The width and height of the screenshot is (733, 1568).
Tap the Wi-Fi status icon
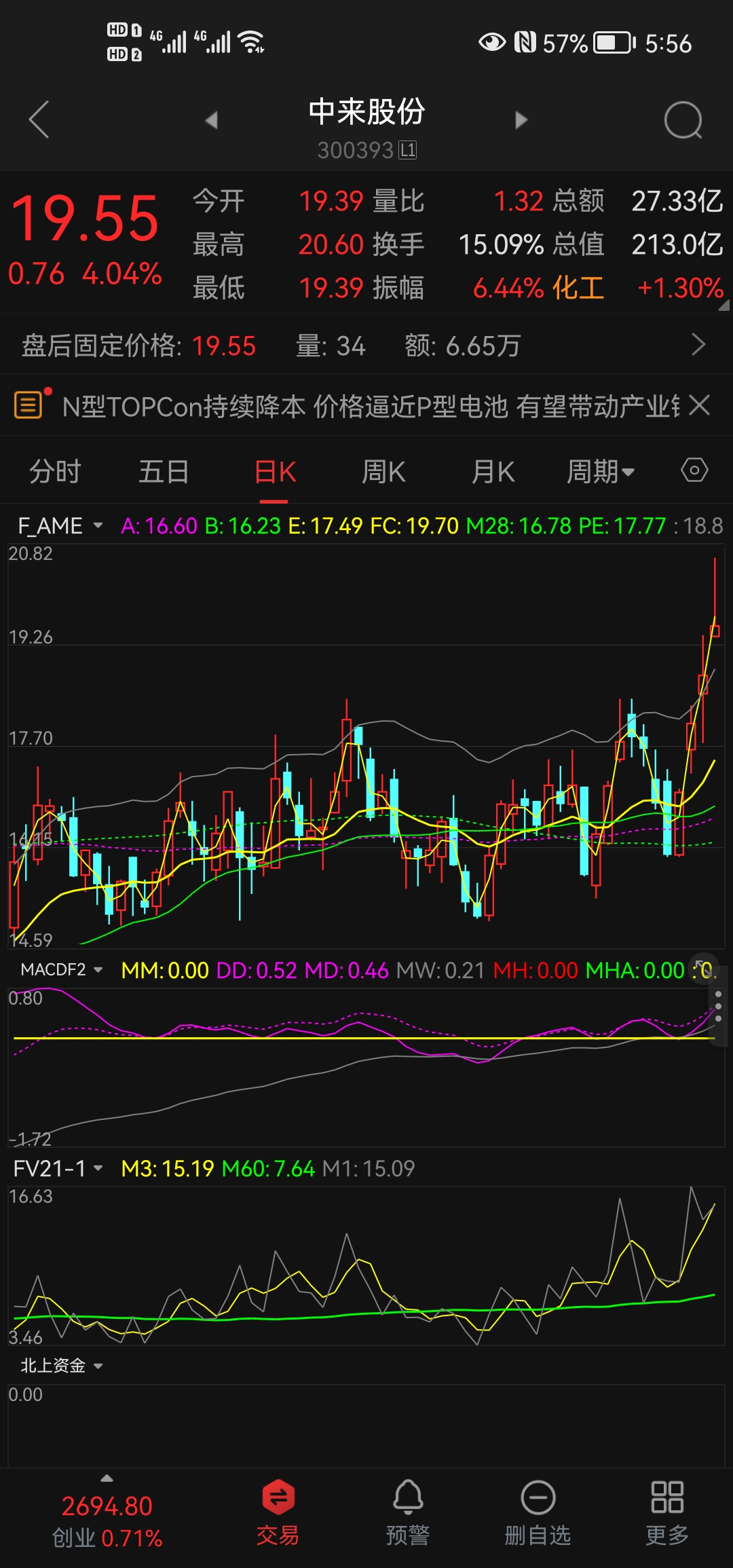tap(252, 41)
